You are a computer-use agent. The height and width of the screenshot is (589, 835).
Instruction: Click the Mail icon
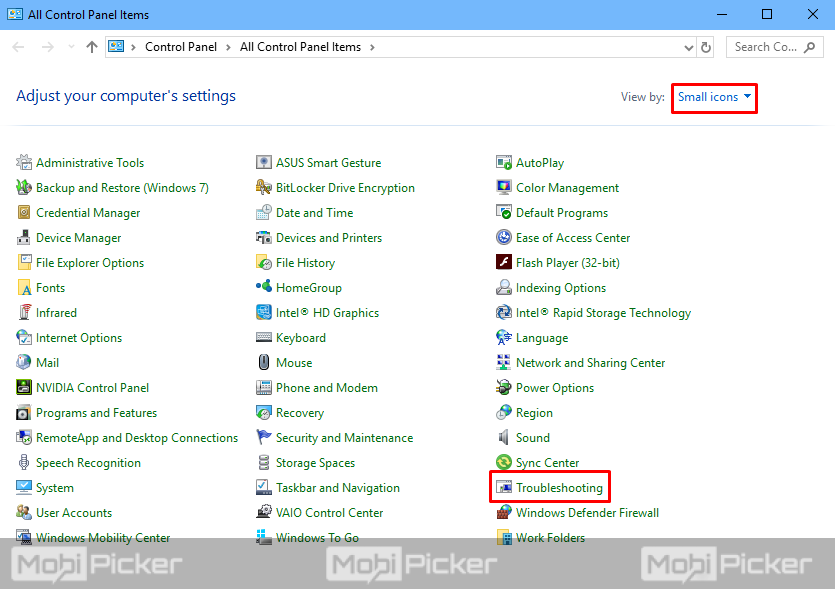24,363
